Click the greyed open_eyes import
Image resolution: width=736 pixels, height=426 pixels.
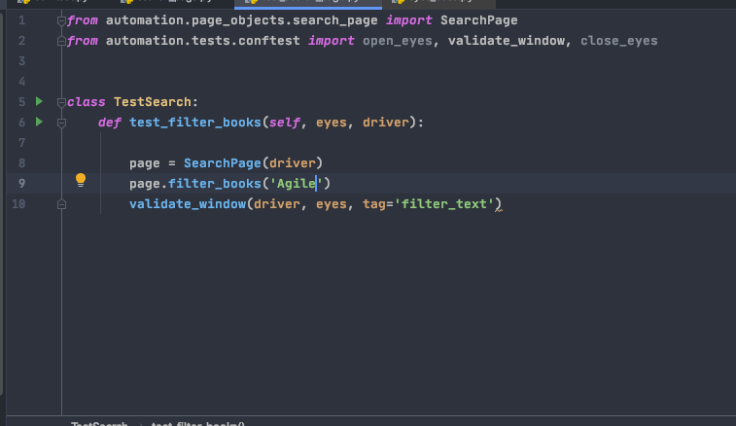(397, 41)
